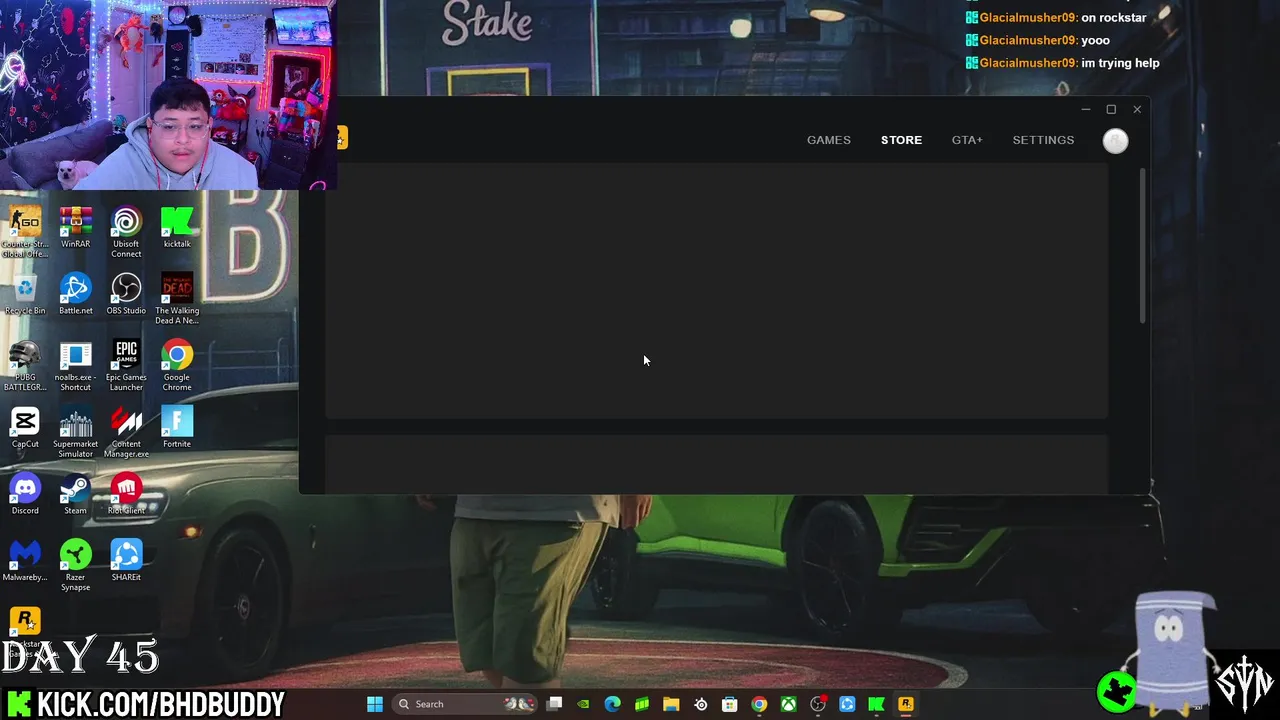Select the CapCut desktop icon
The width and height of the screenshot is (1280, 720).
pyautogui.click(x=25, y=428)
